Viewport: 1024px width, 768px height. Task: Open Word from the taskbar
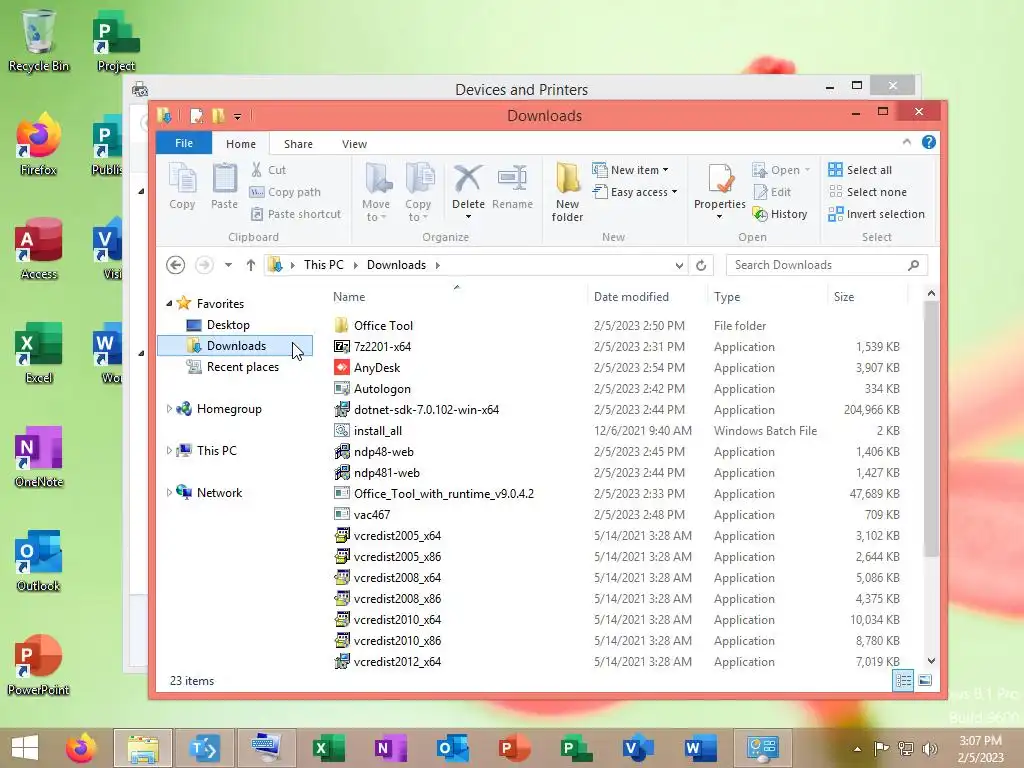699,748
